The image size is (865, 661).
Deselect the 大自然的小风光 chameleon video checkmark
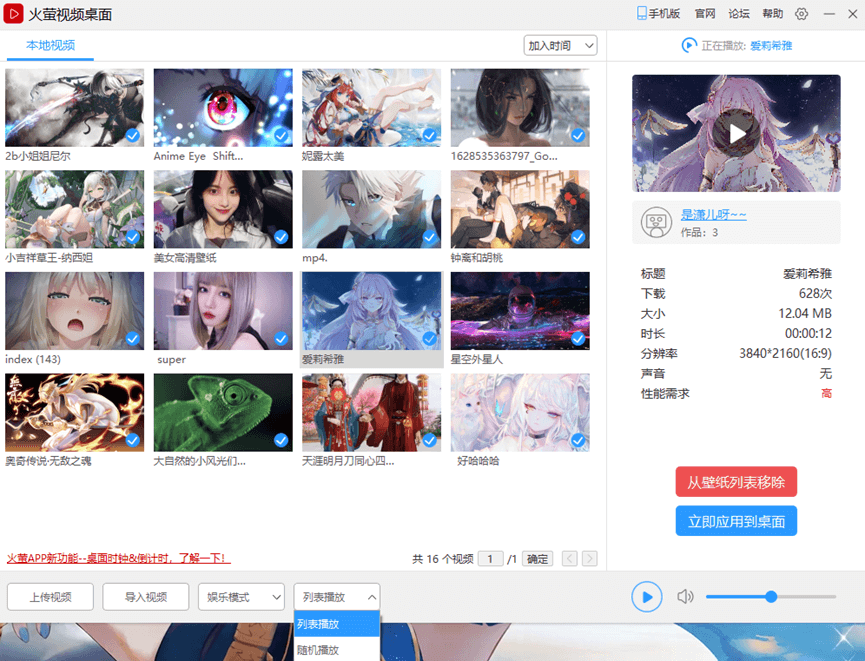coord(281,440)
